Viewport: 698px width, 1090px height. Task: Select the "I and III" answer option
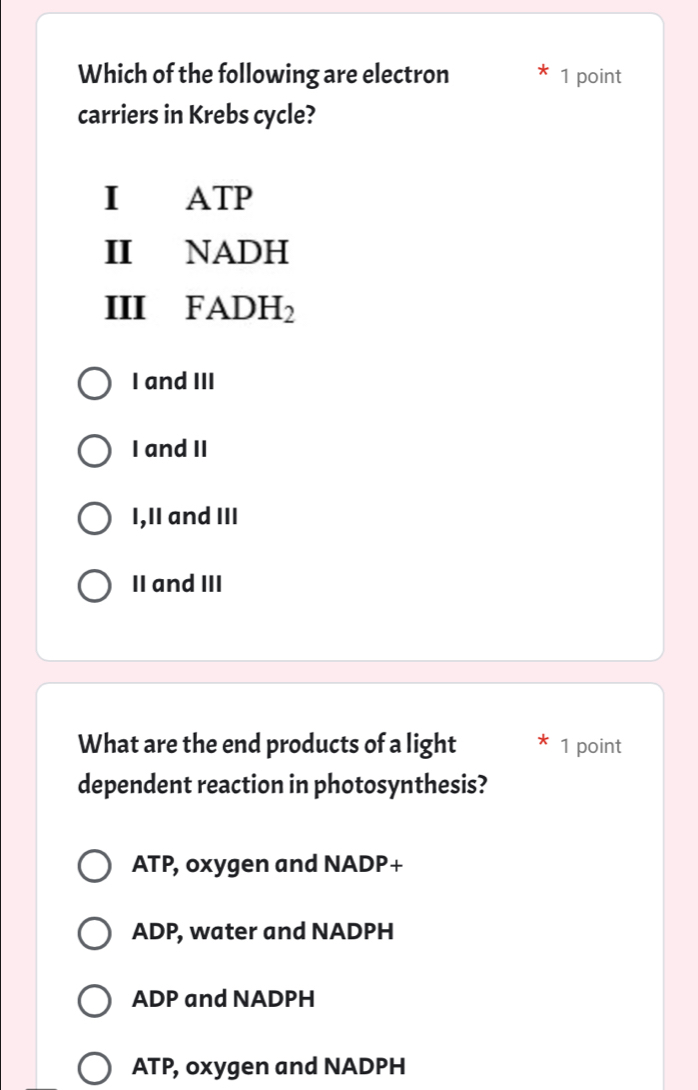point(168,381)
